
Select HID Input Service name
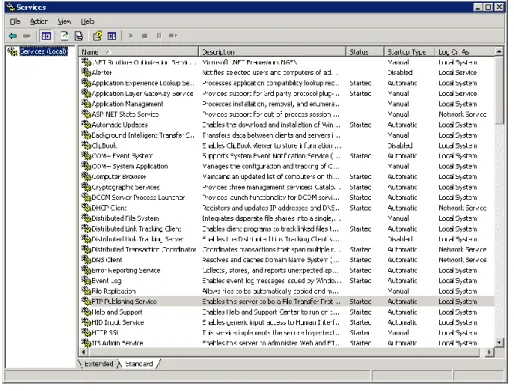point(118,322)
